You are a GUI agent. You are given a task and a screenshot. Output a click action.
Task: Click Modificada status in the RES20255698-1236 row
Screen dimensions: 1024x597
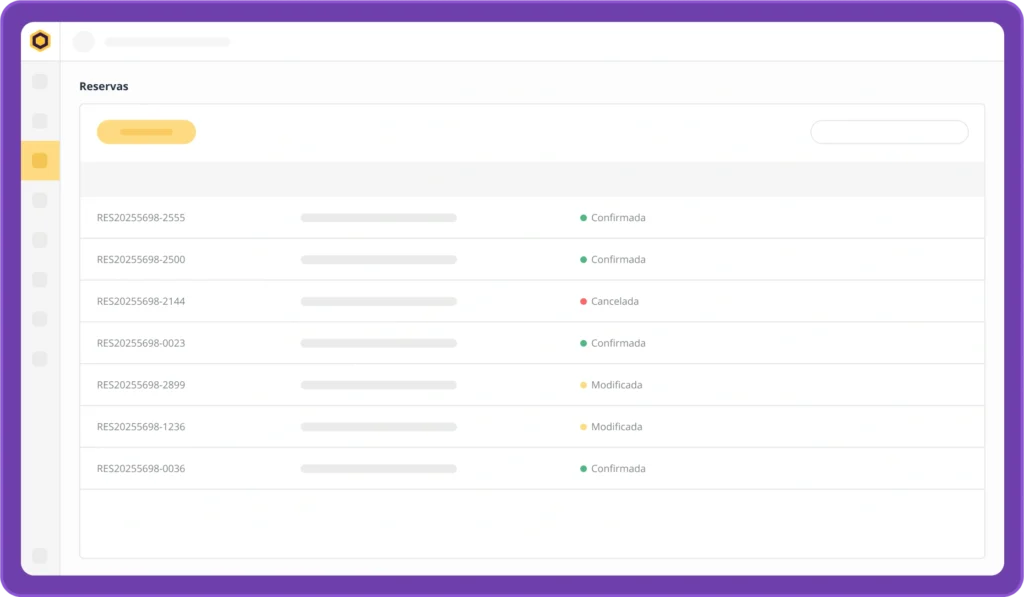[x=616, y=427]
